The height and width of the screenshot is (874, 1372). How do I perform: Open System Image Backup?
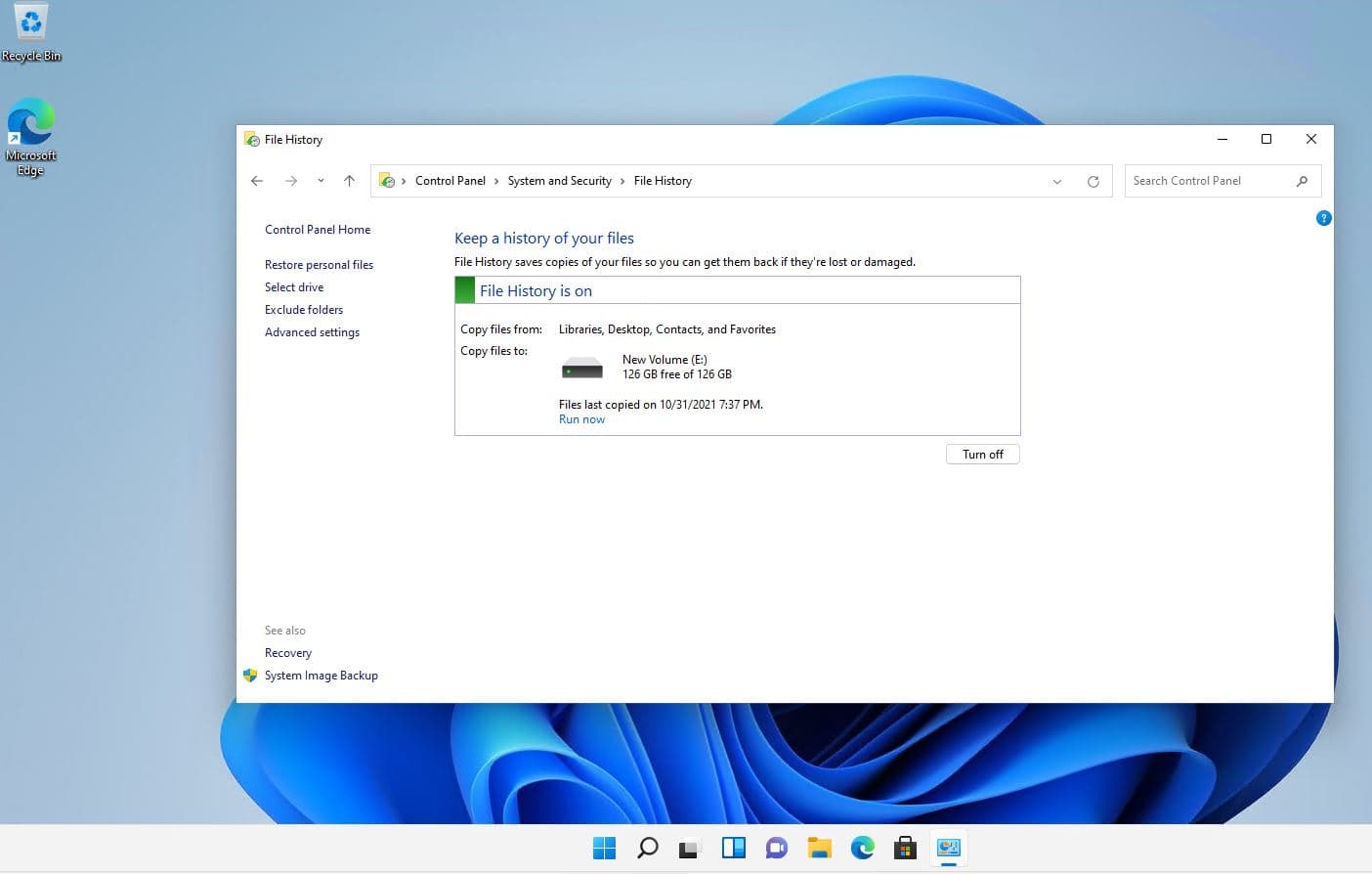(322, 675)
